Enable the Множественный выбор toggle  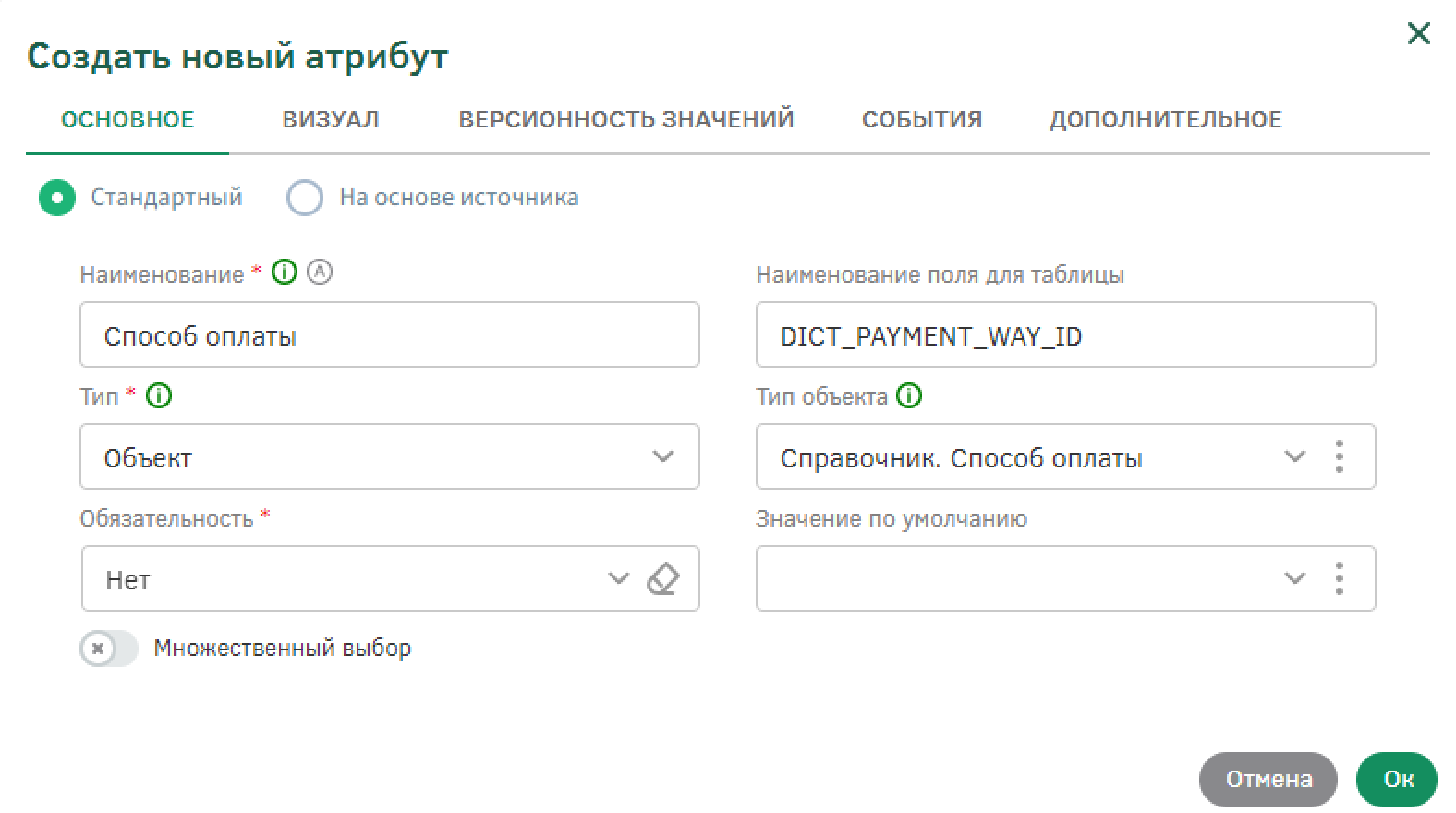(x=108, y=649)
